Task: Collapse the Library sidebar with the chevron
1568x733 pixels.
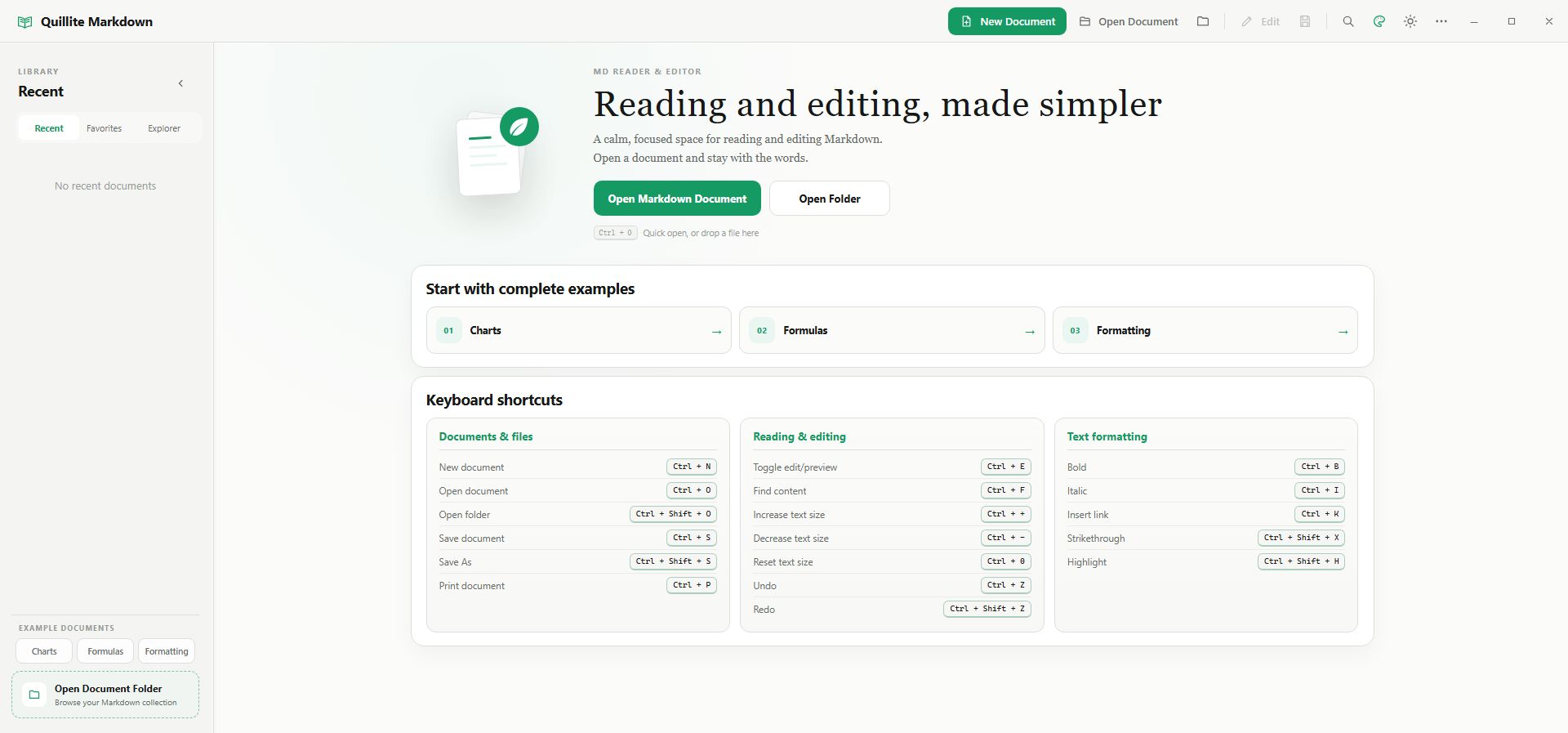Action: (x=180, y=83)
